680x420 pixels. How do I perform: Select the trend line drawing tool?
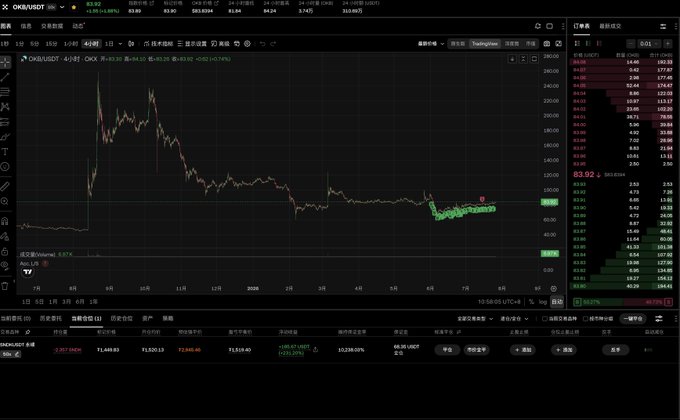(5, 77)
